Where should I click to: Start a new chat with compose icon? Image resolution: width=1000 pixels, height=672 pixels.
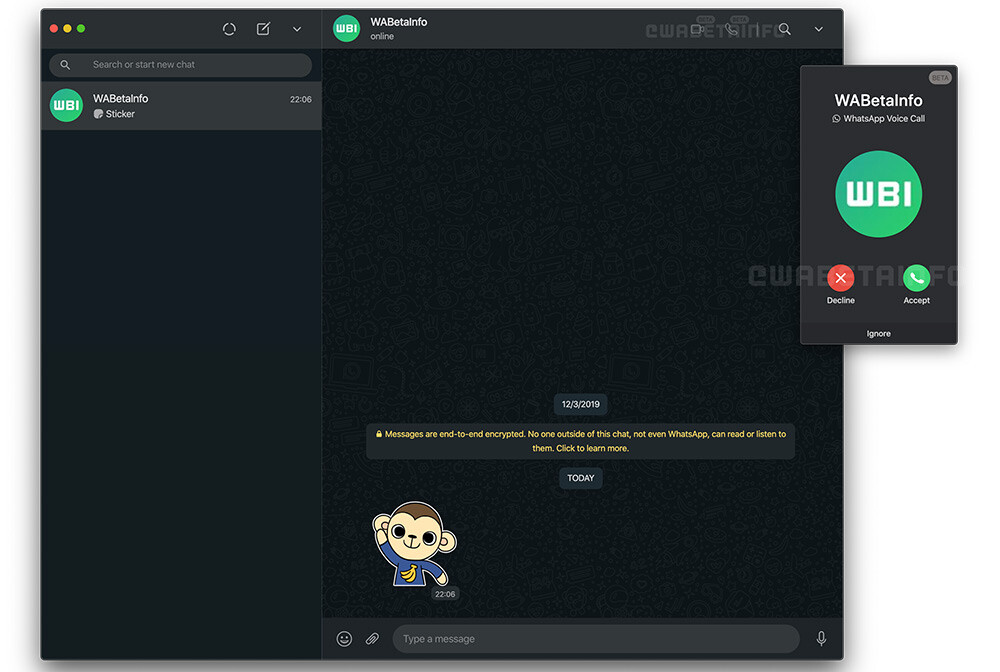pos(263,29)
